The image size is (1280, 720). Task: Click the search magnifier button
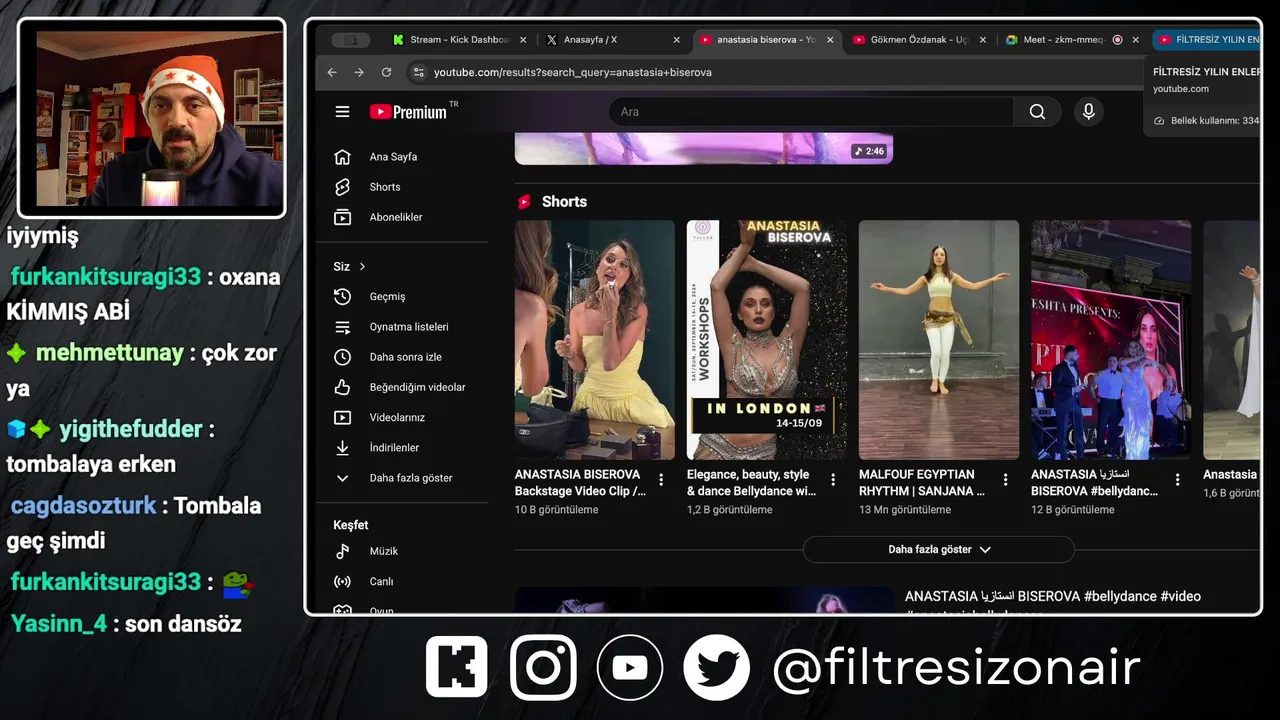(1037, 112)
